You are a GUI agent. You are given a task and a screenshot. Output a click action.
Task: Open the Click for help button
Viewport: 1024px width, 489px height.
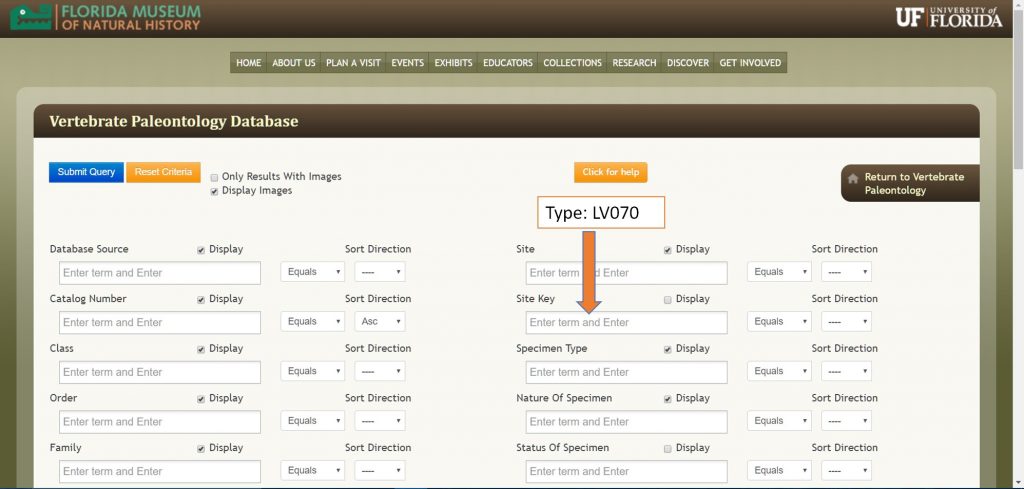point(610,172)
